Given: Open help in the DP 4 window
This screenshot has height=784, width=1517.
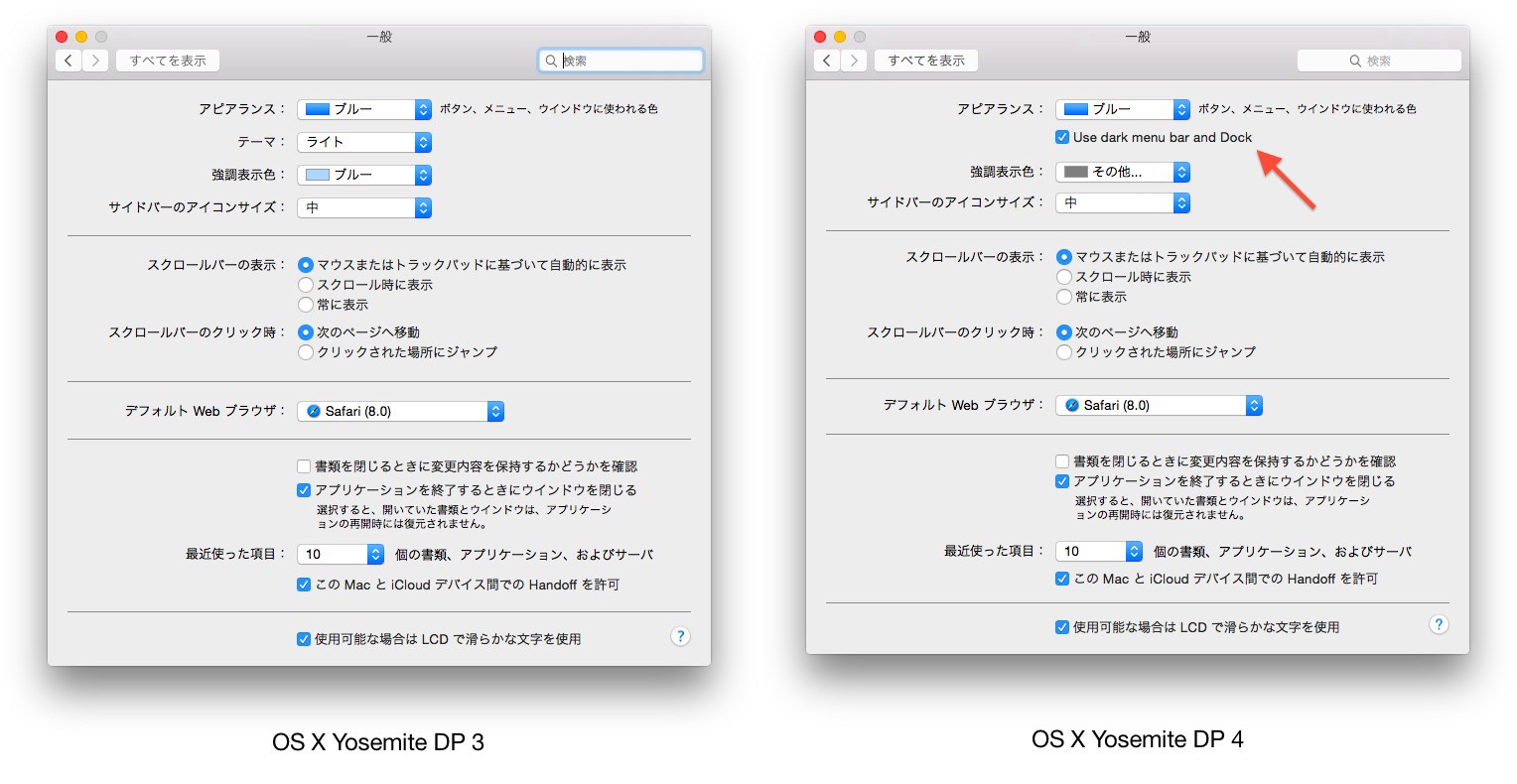Looking at the screenshot, I should pos(1439,624).
